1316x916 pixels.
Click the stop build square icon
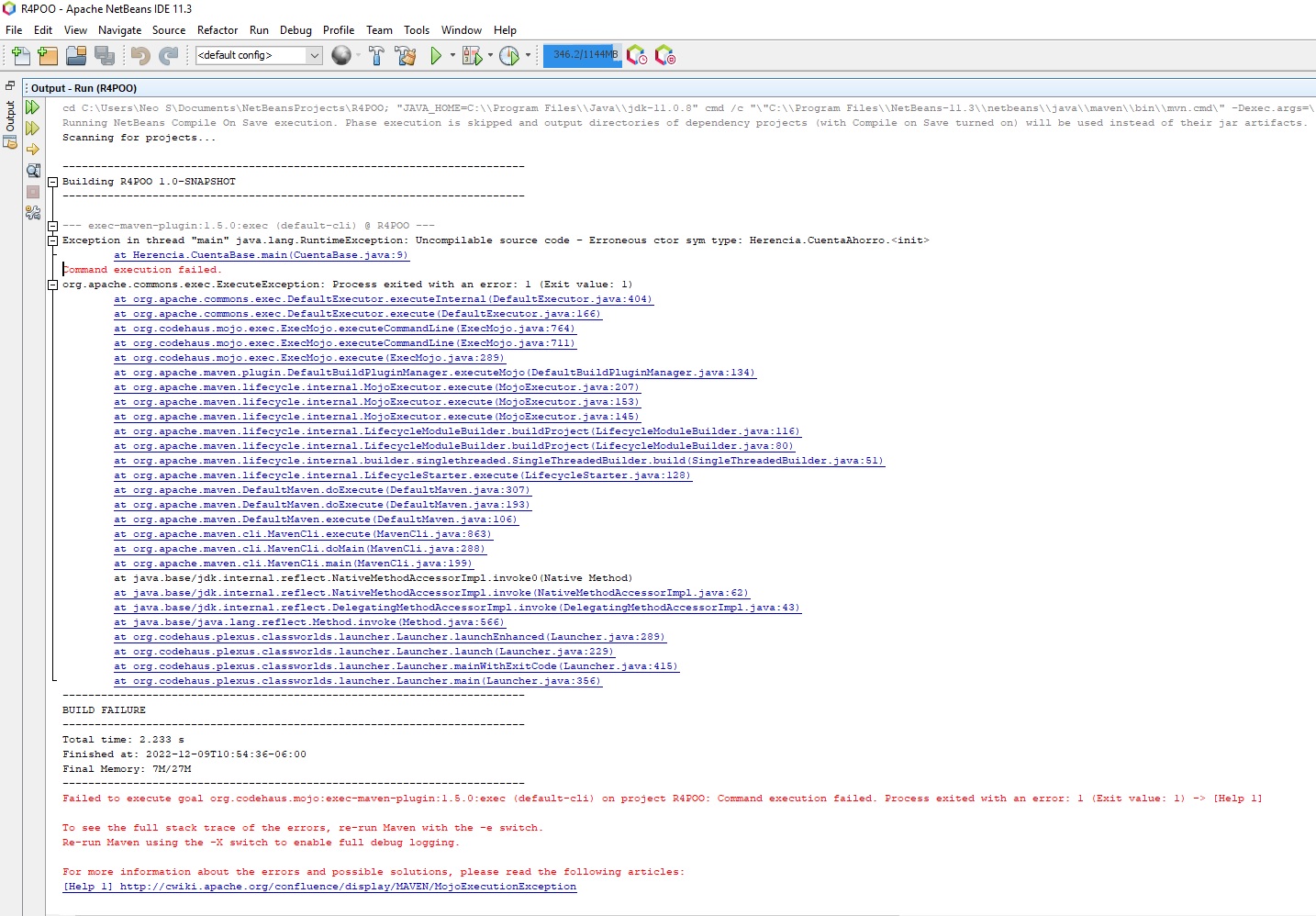click(x=33, y=192)
